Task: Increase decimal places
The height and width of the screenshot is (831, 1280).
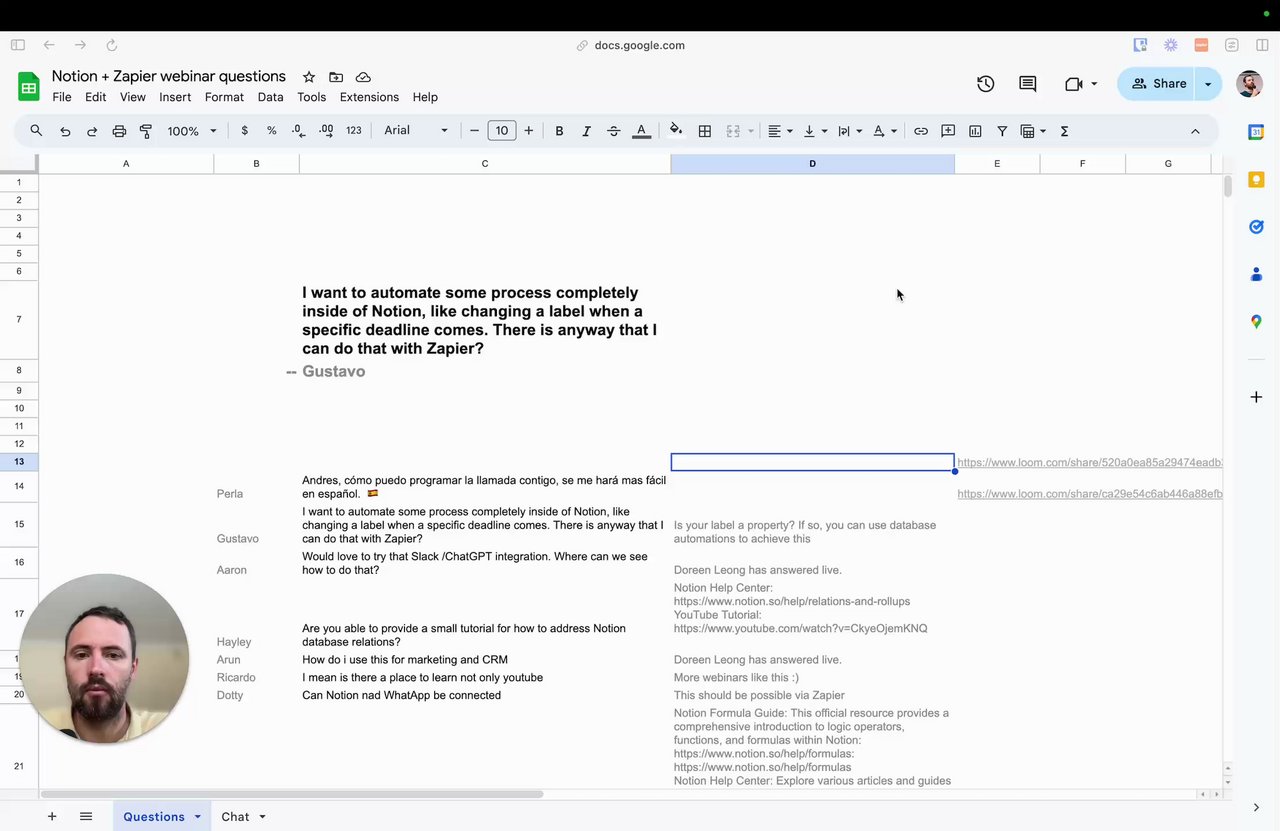Action: (326, 131)
